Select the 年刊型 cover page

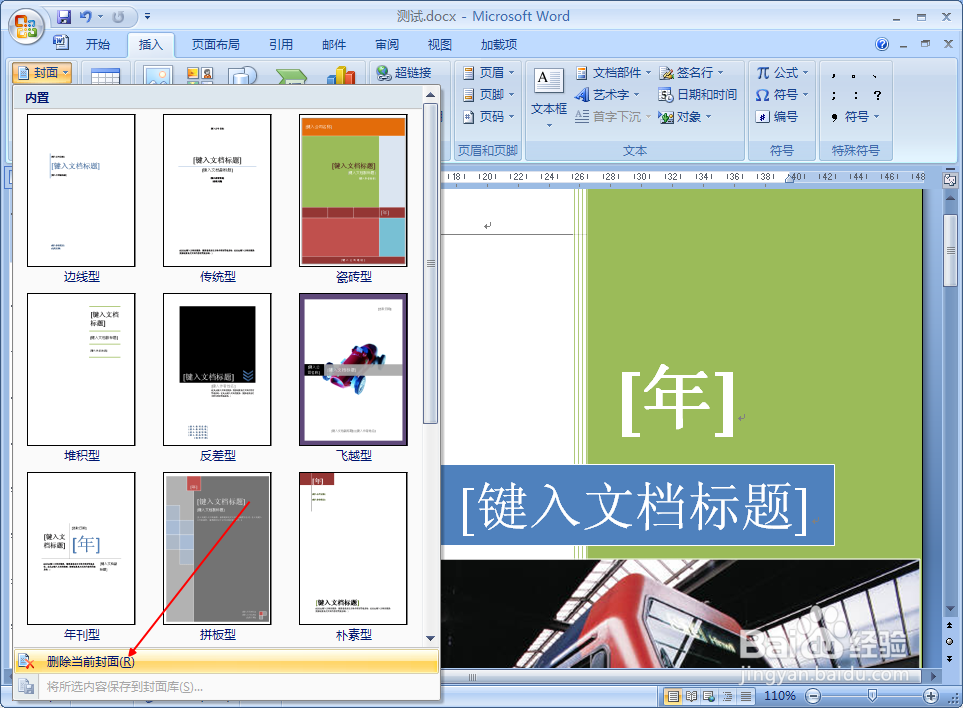[x=81, y=548]
